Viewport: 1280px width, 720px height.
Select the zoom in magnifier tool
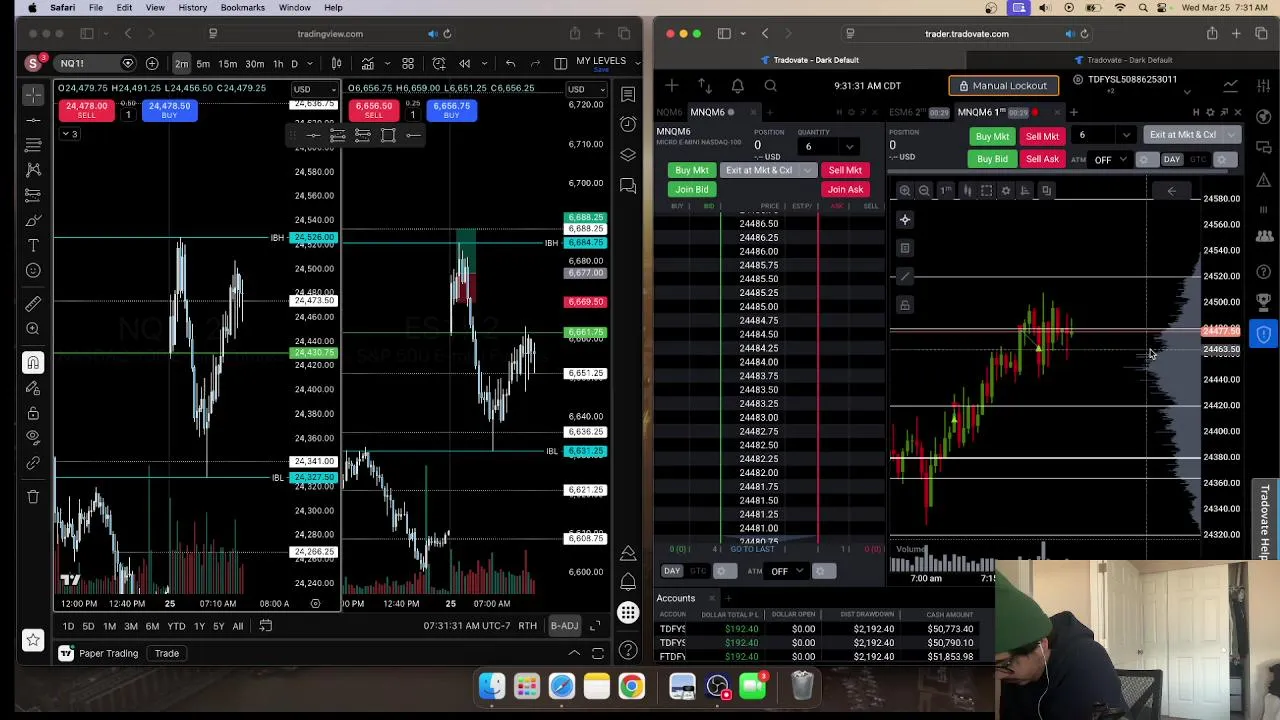tap(33, 328)
